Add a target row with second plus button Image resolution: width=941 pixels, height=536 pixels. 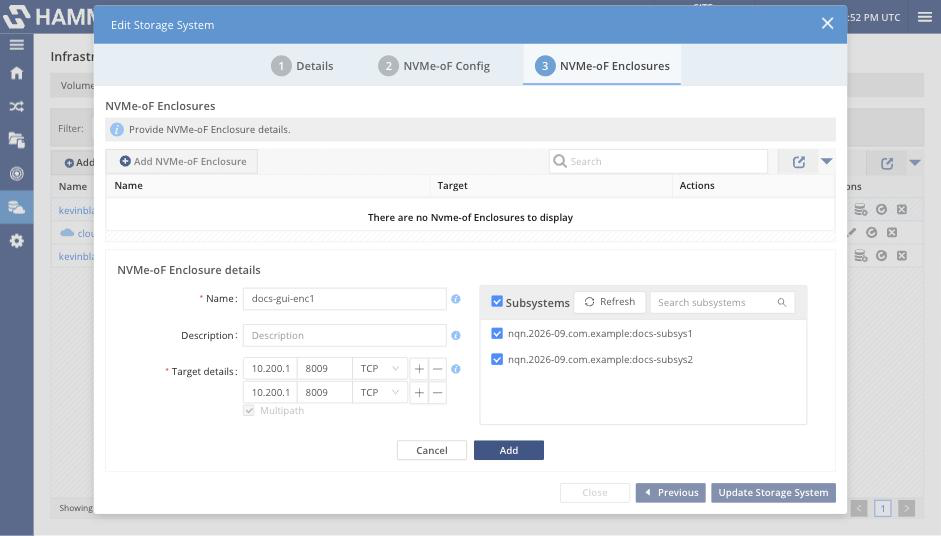(419, 393)
